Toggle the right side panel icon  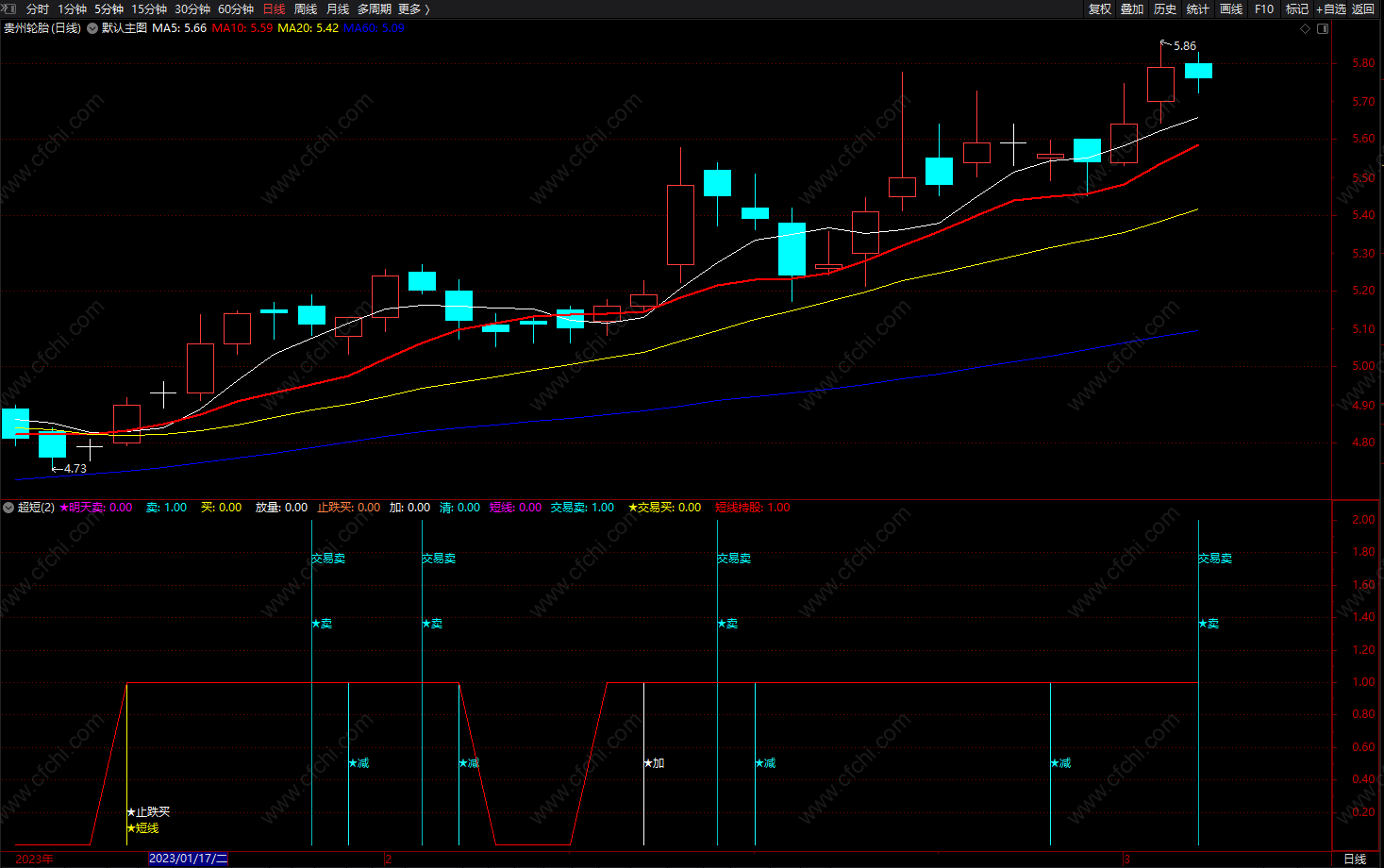pos(1323,28)
